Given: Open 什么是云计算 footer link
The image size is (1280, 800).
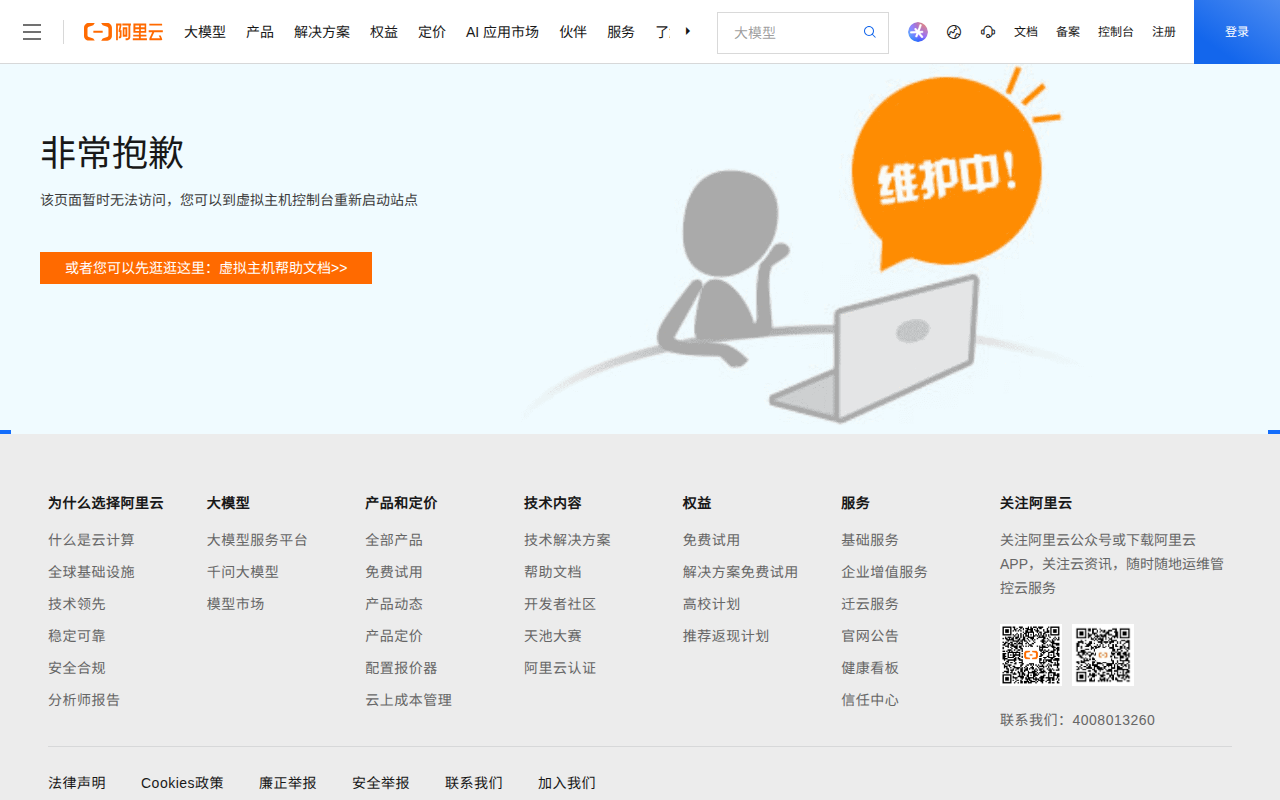Looking at the screenshot, I should click(91, 540).
